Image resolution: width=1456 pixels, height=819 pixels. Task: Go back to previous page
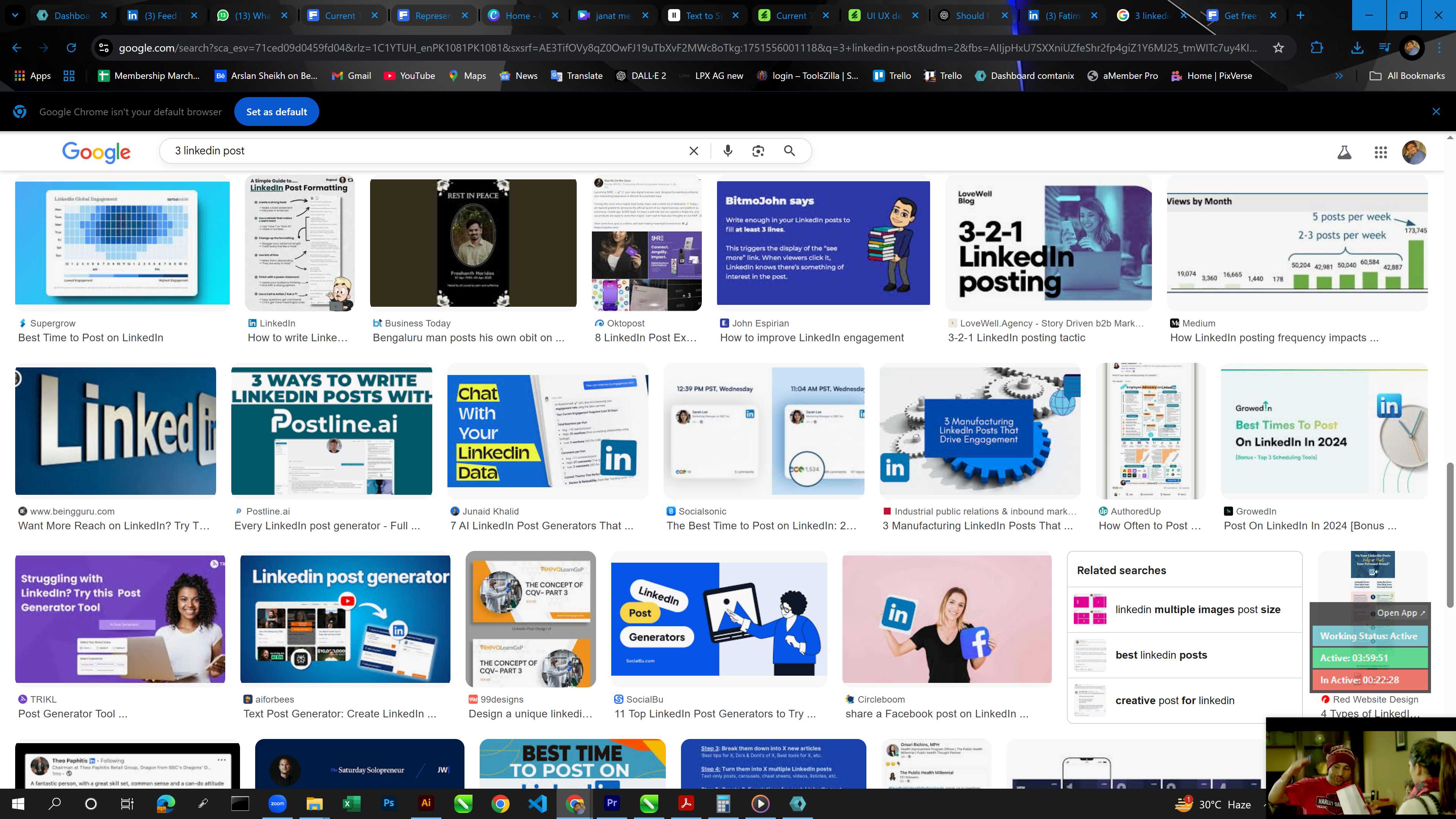17,48
